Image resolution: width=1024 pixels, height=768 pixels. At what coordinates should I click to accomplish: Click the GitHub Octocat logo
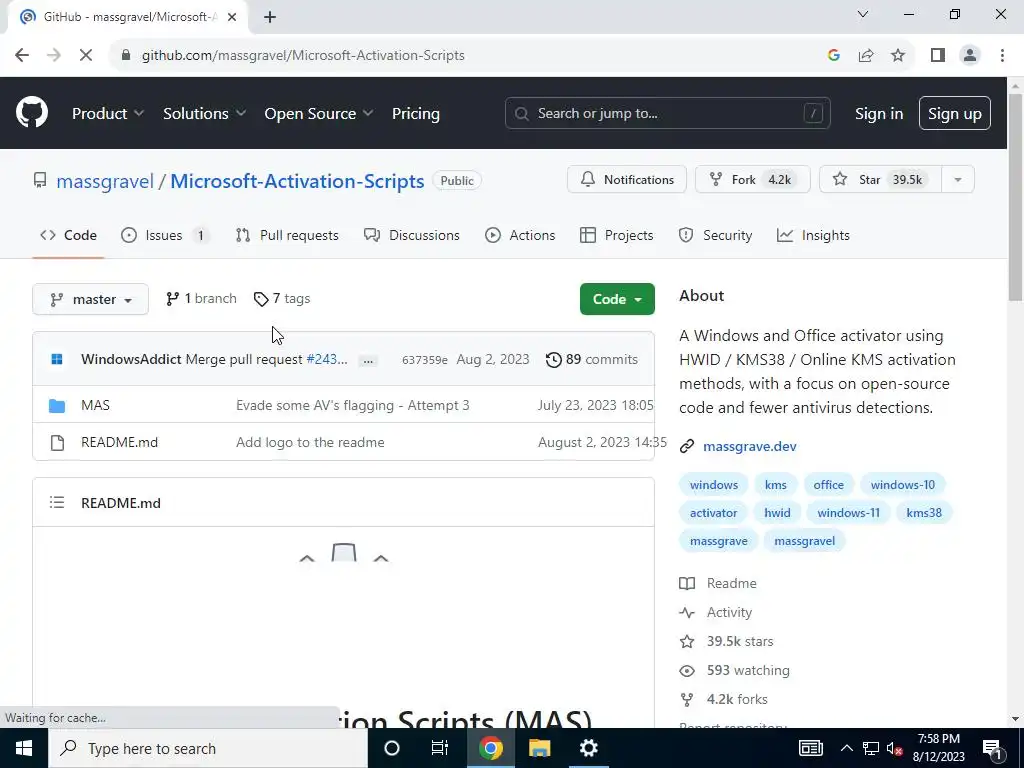[x=32, y=112]
